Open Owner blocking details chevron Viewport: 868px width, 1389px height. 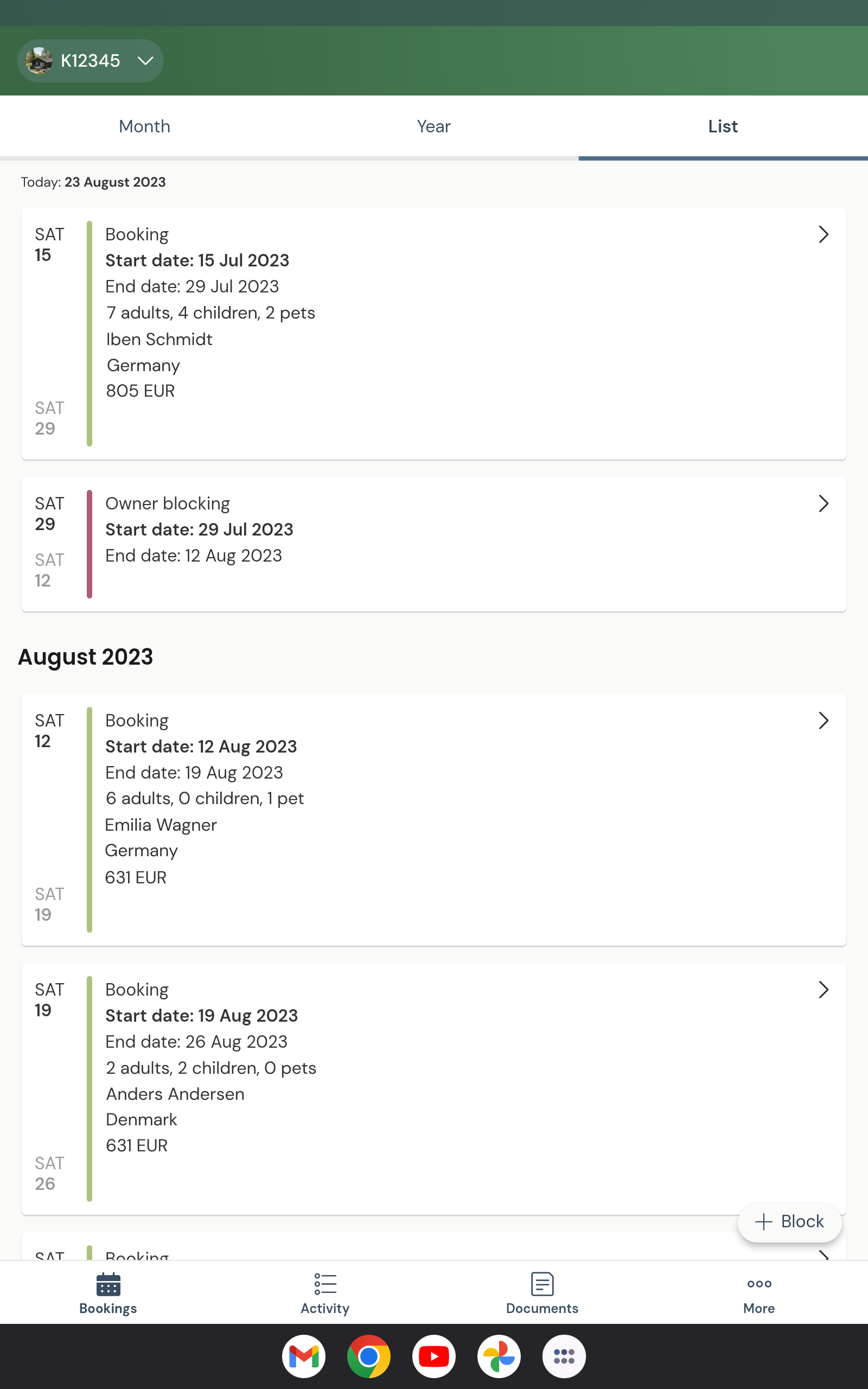823,504
